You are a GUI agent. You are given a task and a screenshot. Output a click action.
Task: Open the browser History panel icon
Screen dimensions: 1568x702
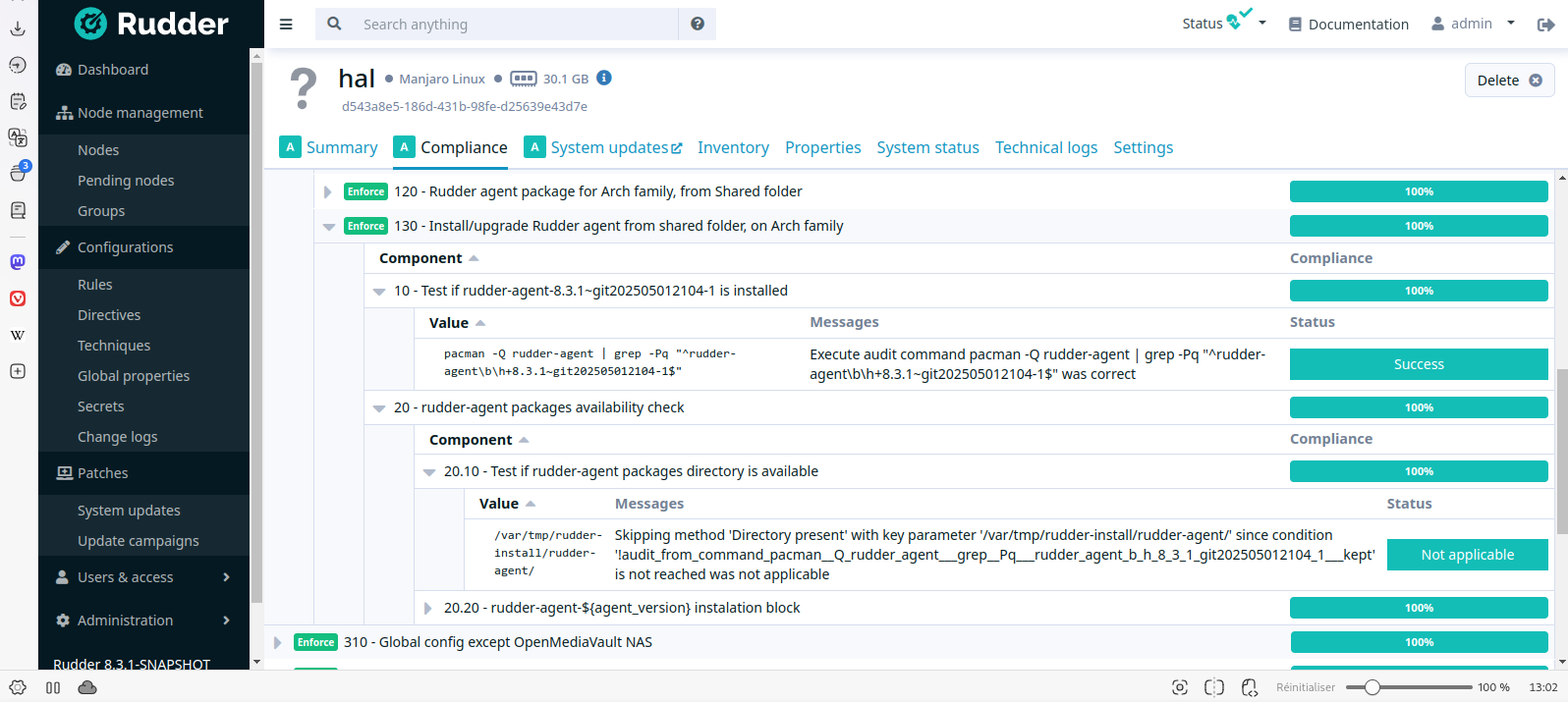18,65
